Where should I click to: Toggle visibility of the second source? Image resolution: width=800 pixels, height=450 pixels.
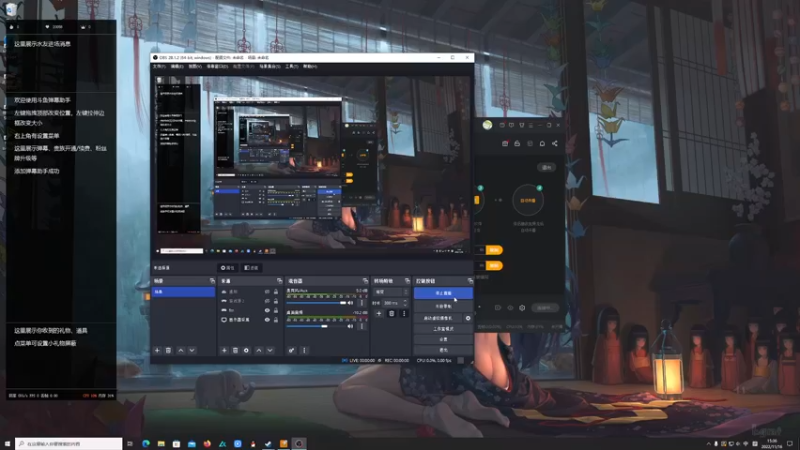(x=267, y=301)
